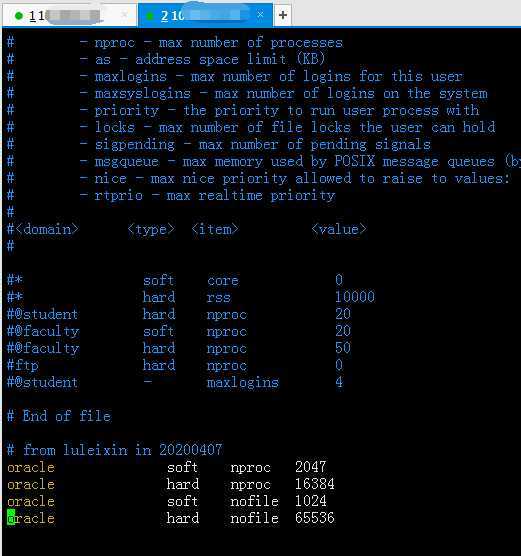Click the 'core' item in the commented example
Image resolution: width=521 pixels, height=556 pixels.
point(223,280)
